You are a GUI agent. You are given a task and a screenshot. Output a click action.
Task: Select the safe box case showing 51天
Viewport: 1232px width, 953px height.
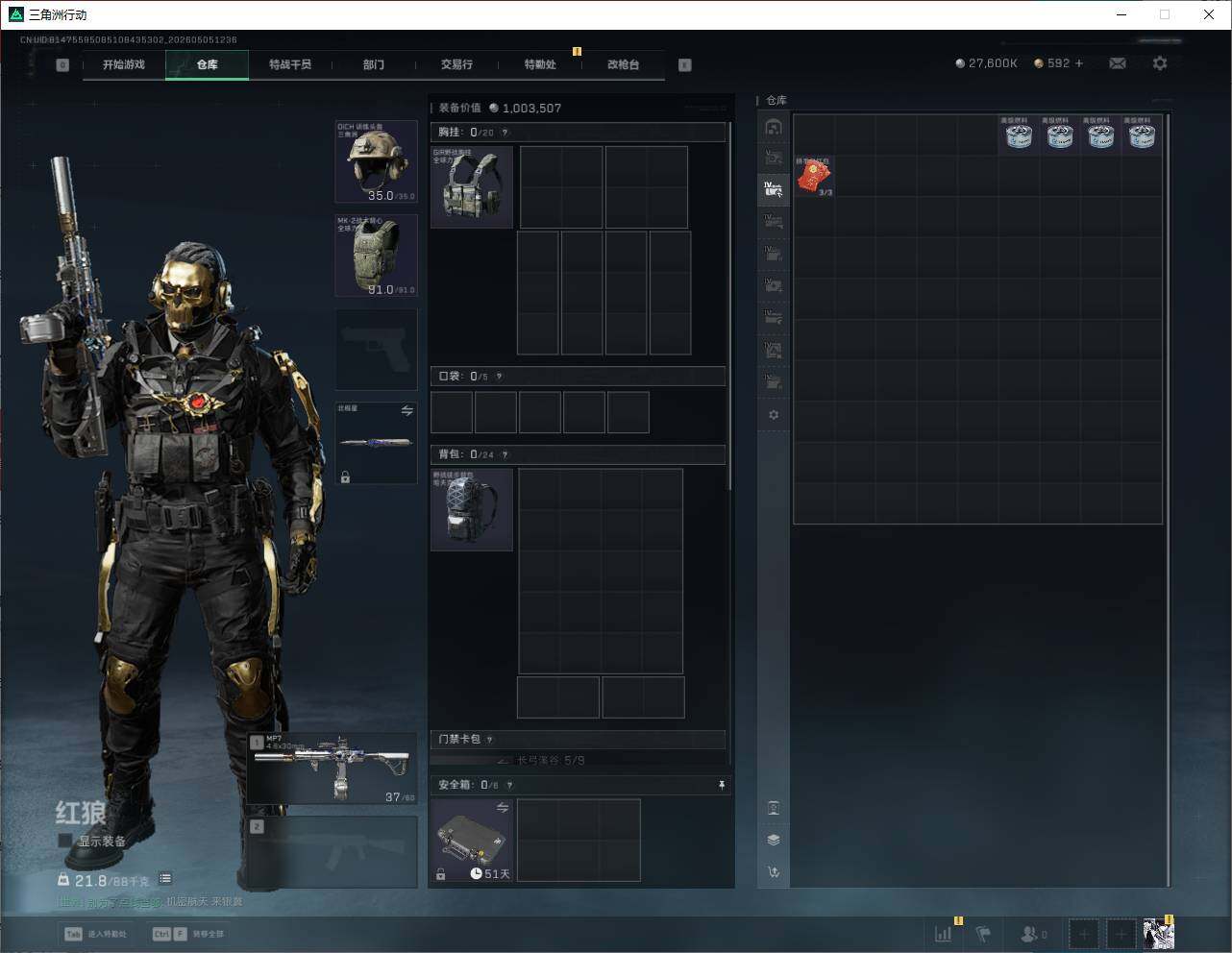472,840
